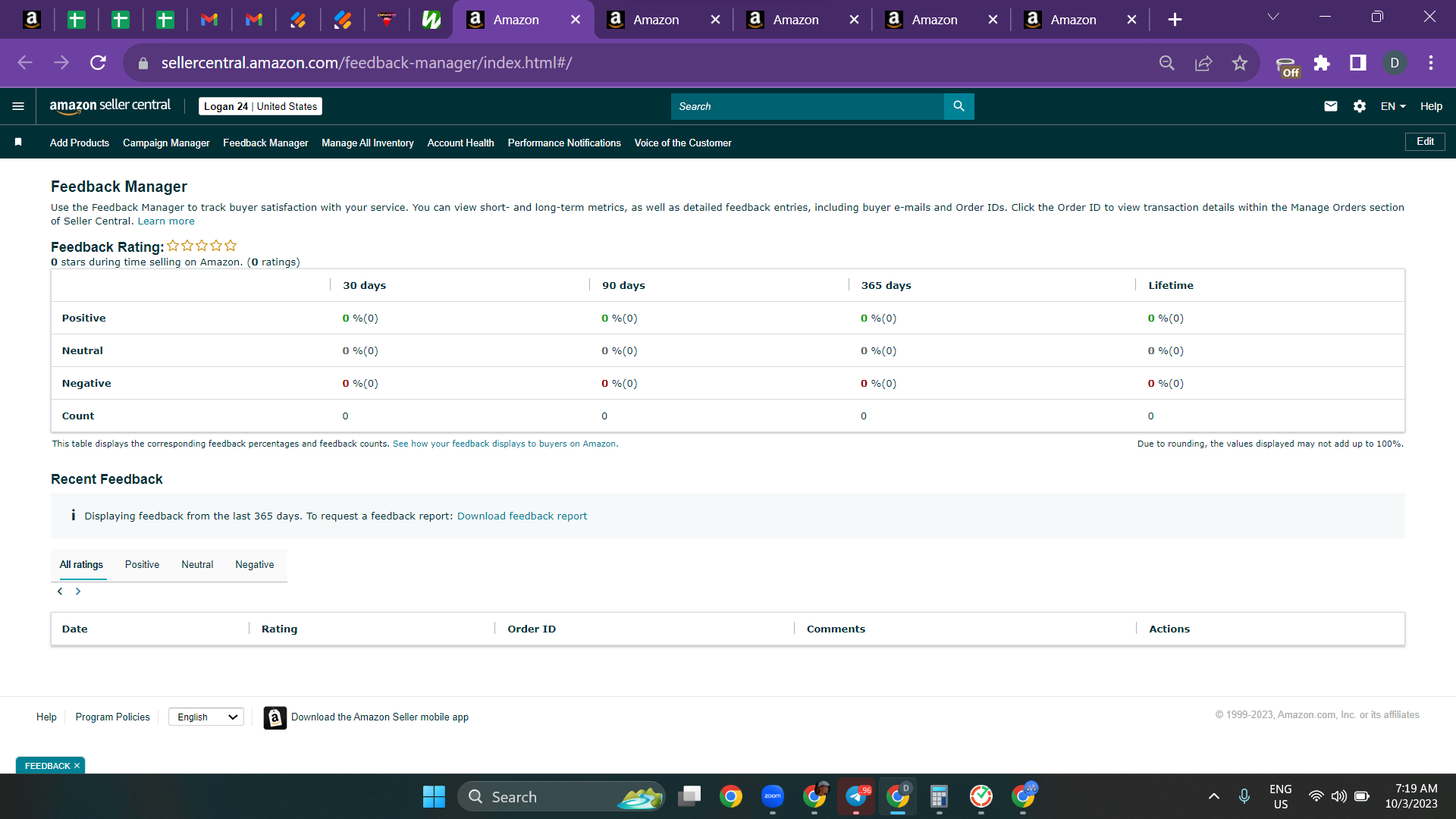Click the extension icon labeled Off

pos(1286,67)
